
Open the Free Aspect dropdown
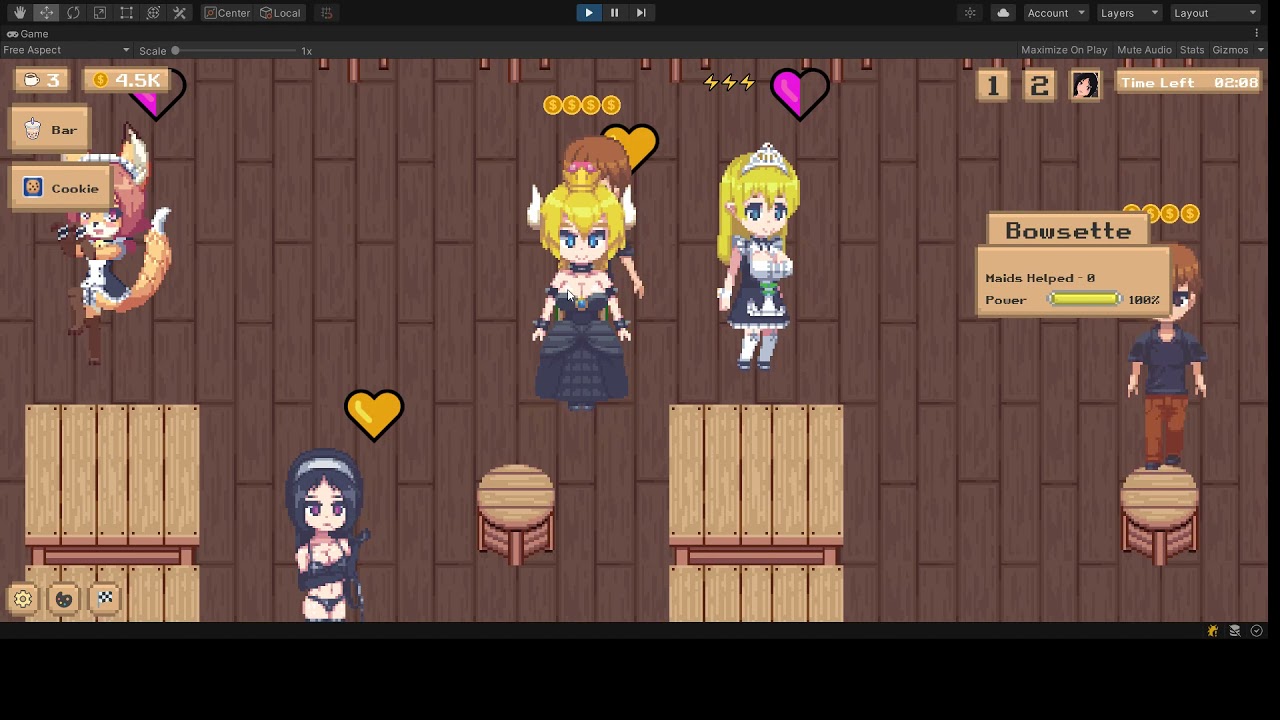click(66, 50)
